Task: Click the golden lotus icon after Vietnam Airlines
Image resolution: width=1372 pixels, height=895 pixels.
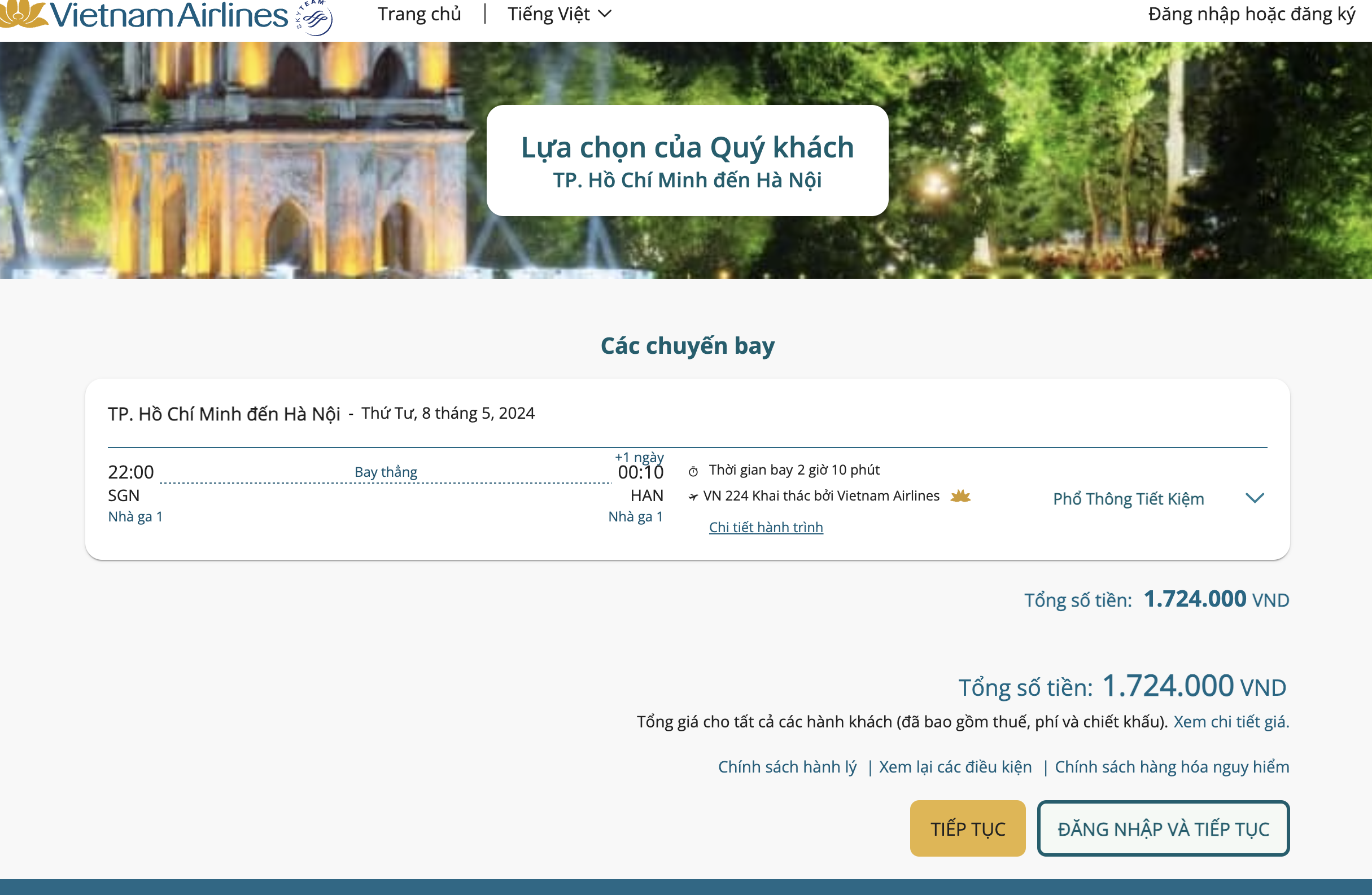Action: (960, 495)
